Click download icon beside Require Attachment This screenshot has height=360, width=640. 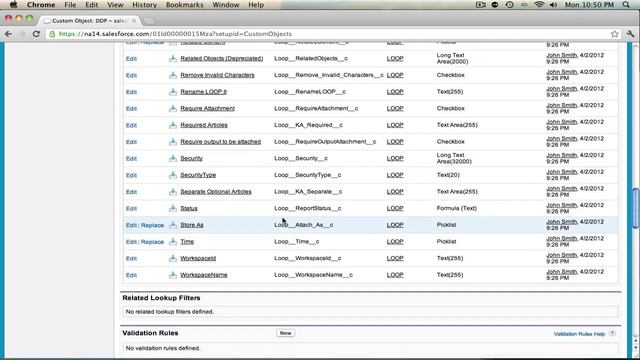tap(173, 109)
